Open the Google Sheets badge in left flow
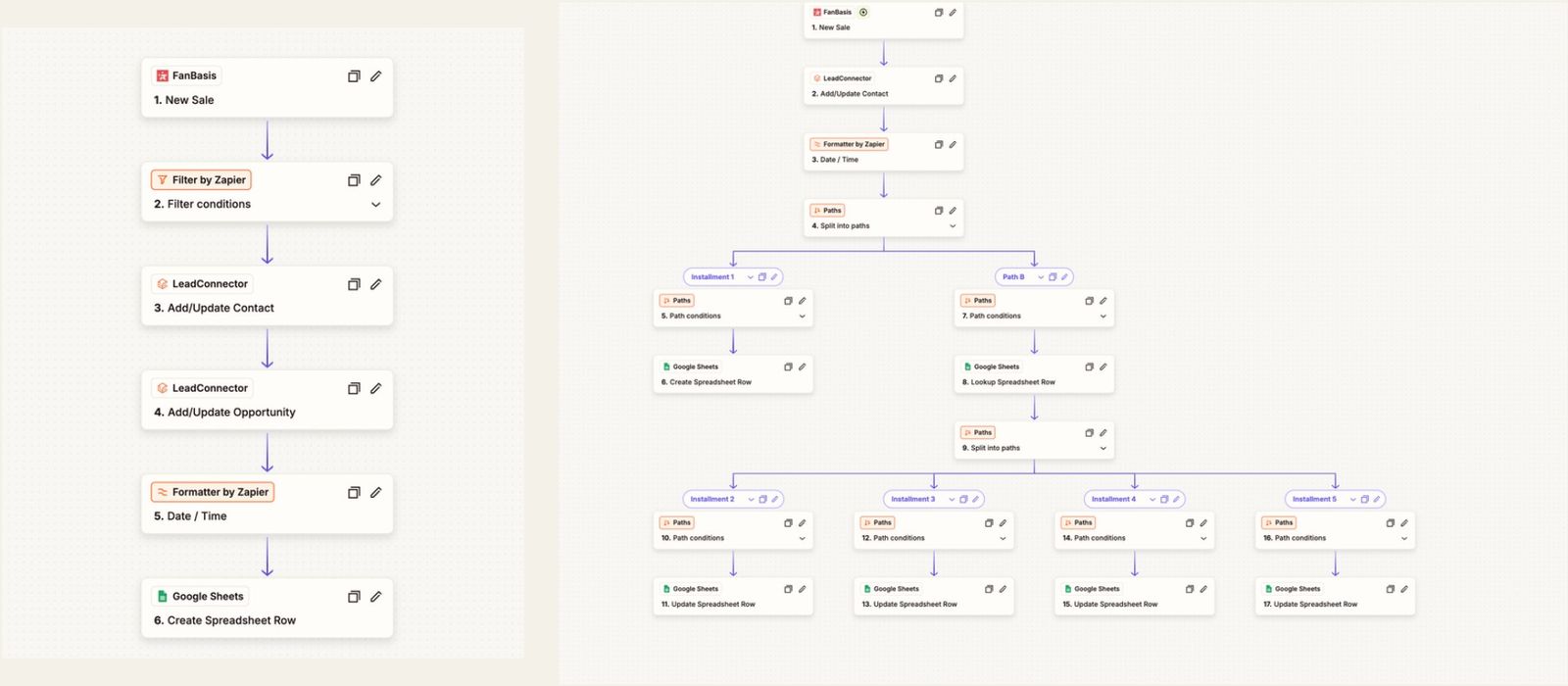 tap(200, 596)
